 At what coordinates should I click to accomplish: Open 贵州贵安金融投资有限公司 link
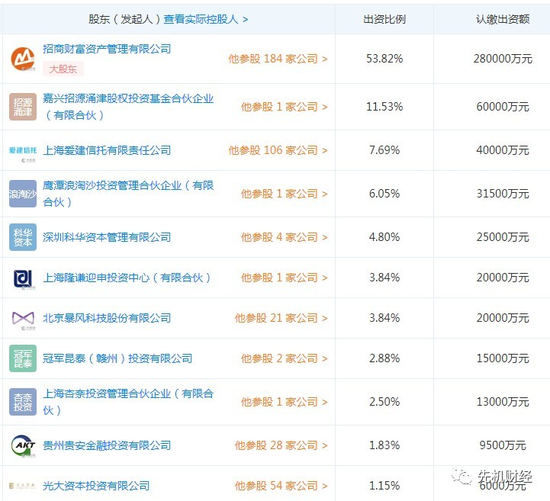click(107, 446)
